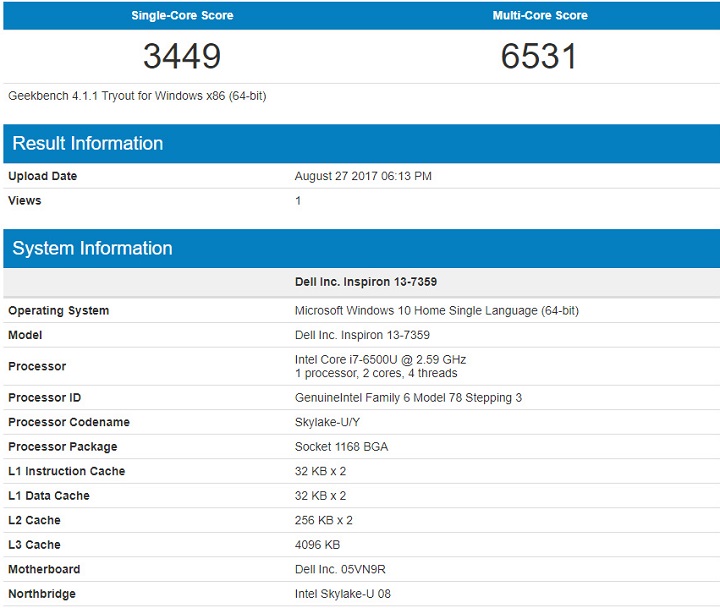
Task: Select the Dell Inc. 05VN9R motherboard value
Action: tap(340, 569)
